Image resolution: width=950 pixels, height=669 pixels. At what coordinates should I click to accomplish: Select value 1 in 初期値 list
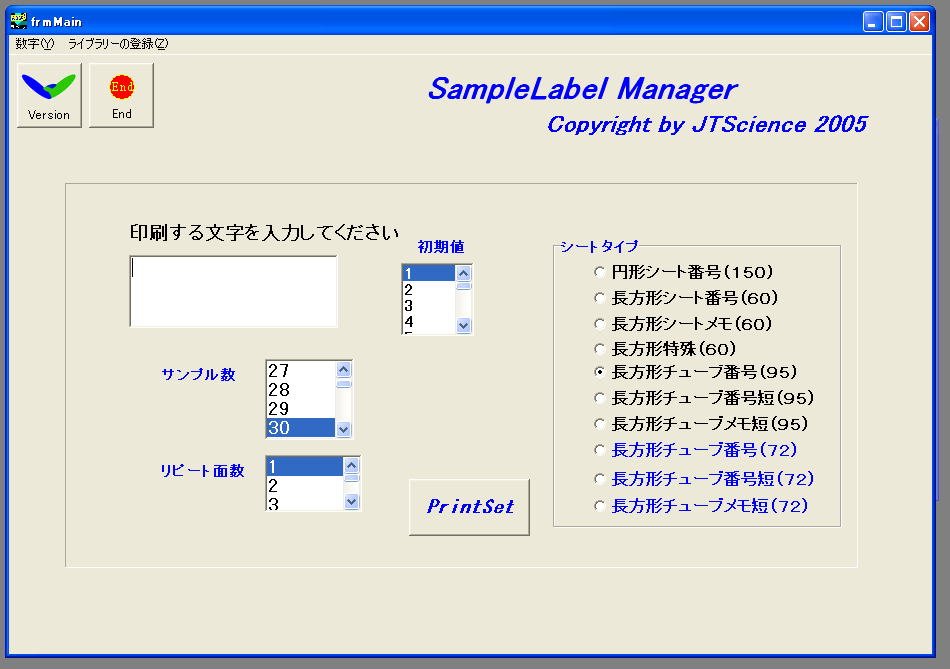(x=429, y=273)
